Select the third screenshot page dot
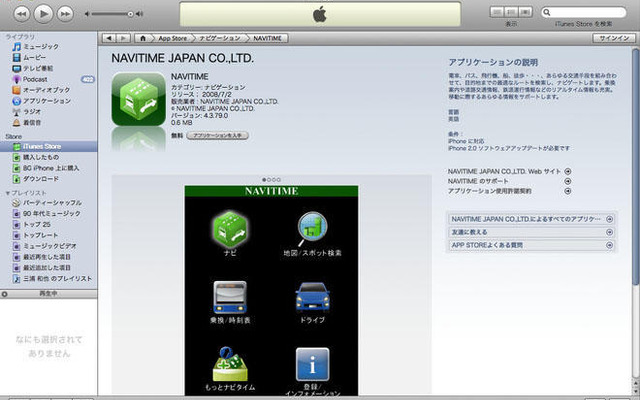 (274, 180)
